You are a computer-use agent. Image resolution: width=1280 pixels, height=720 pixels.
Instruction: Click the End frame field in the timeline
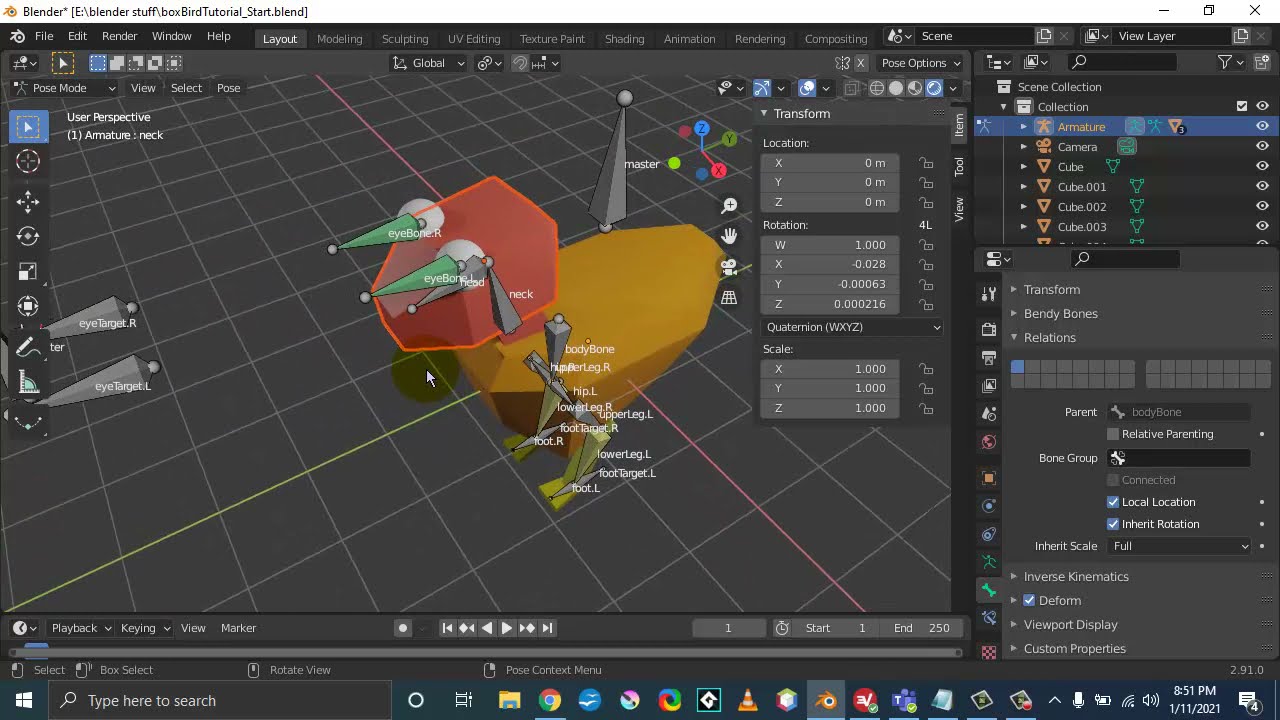(x=922, y=628)
